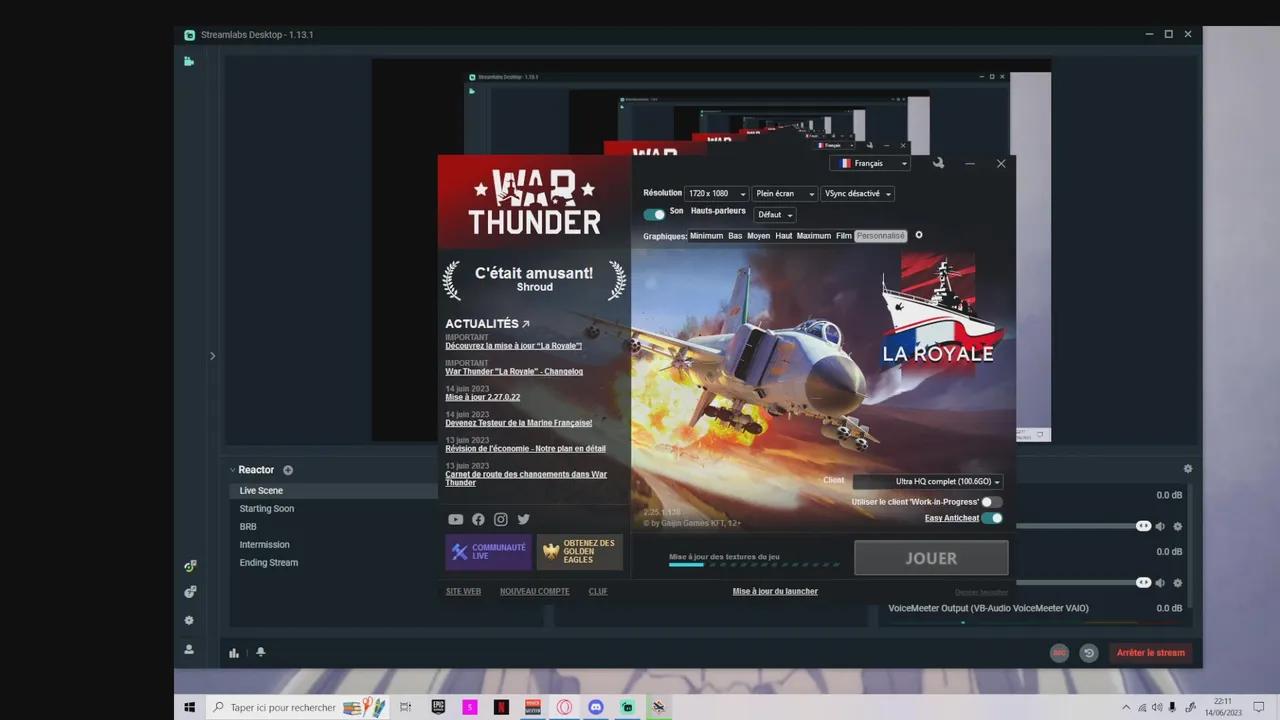This screenshot has width=1280, height=720.
Task: Add a scene with the plus icon next to Reactor
Action: point(288,470)
